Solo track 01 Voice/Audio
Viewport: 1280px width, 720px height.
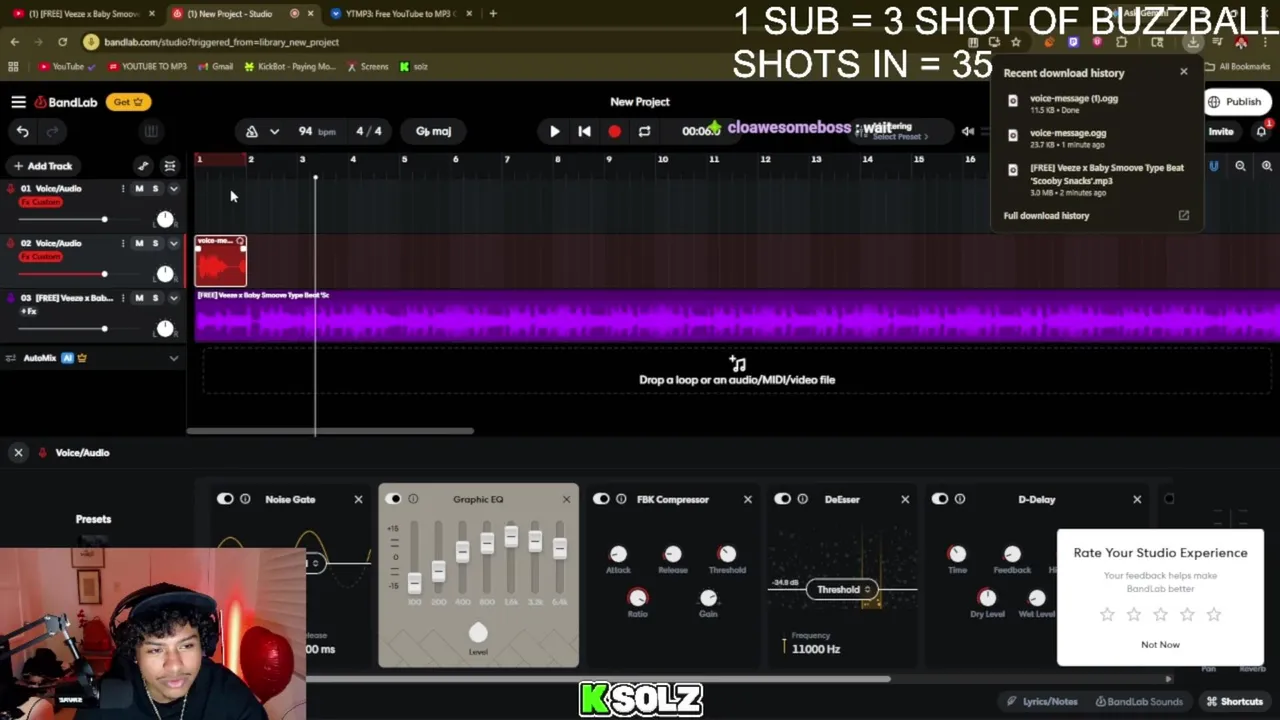[155, 189]
